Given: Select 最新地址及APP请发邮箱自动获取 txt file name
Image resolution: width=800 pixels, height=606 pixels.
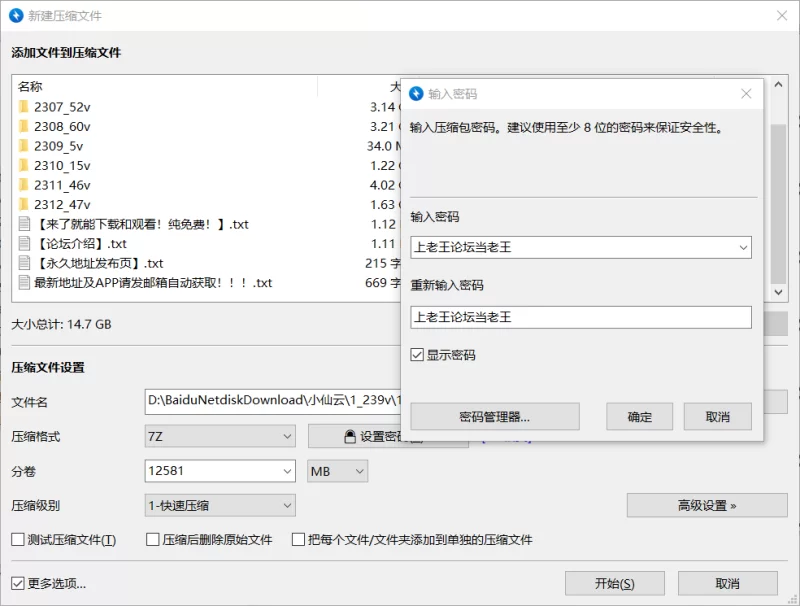Looking at the screenshot, I should tap(153, 283).
